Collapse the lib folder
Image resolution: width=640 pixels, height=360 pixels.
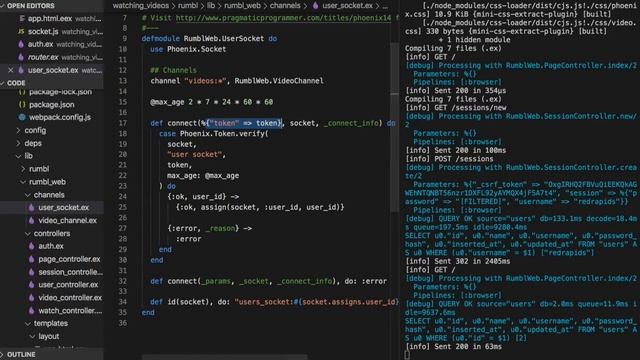coord(18,156)
